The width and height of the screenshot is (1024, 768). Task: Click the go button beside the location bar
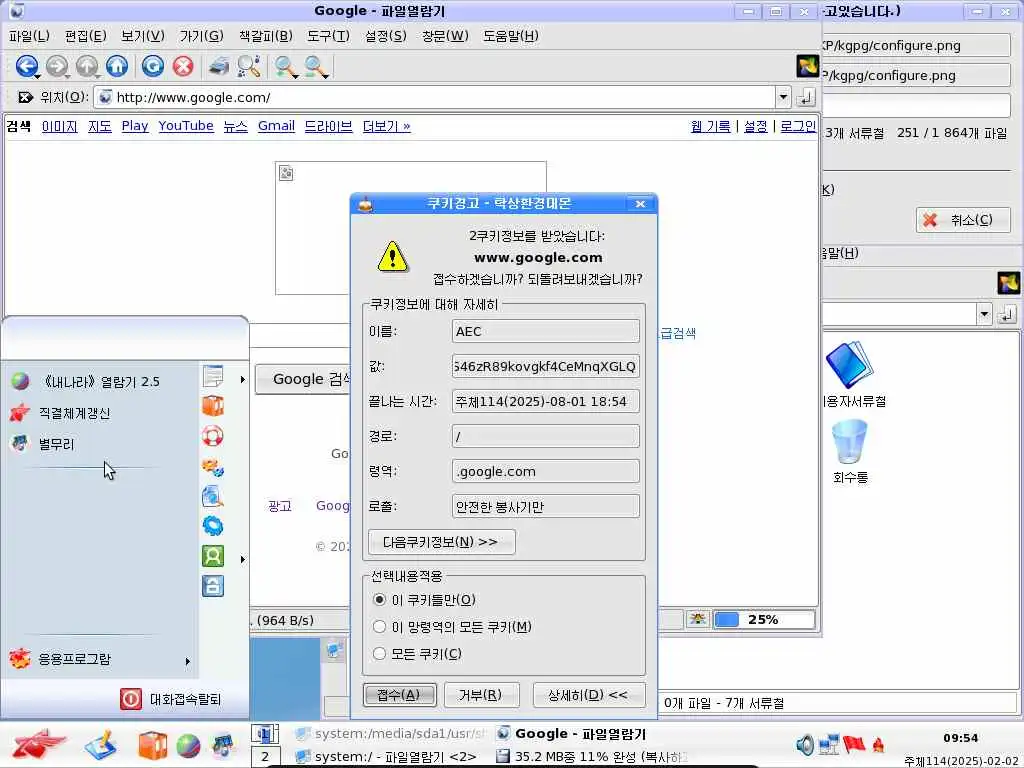[x=806, y=97]
